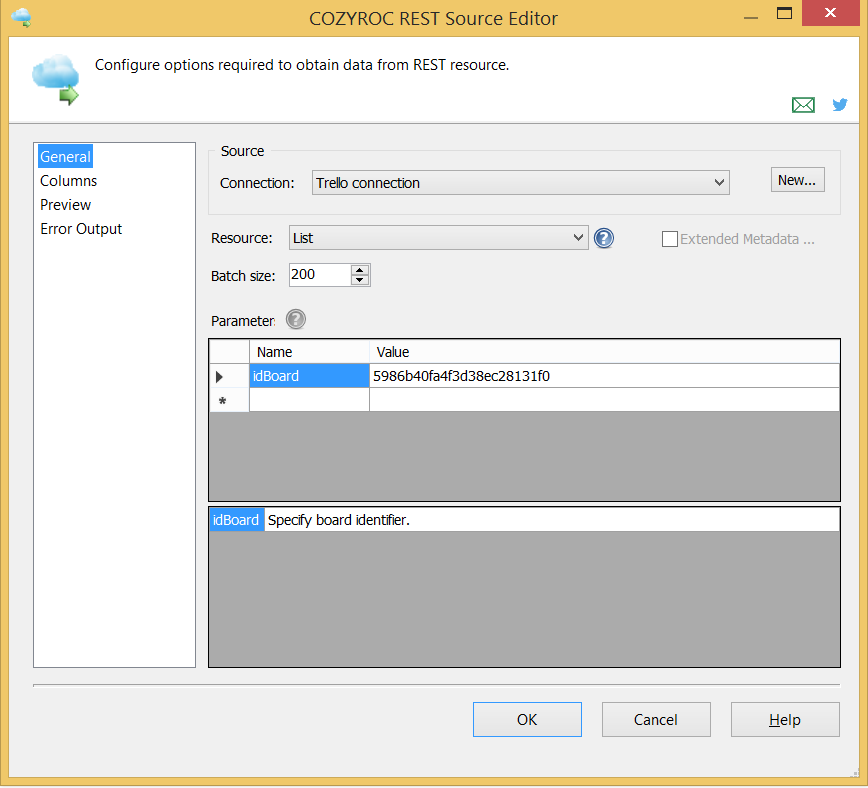Confirm with the OK button
The width and height of the screenshot is (868, 788).
tap(527, 719)
